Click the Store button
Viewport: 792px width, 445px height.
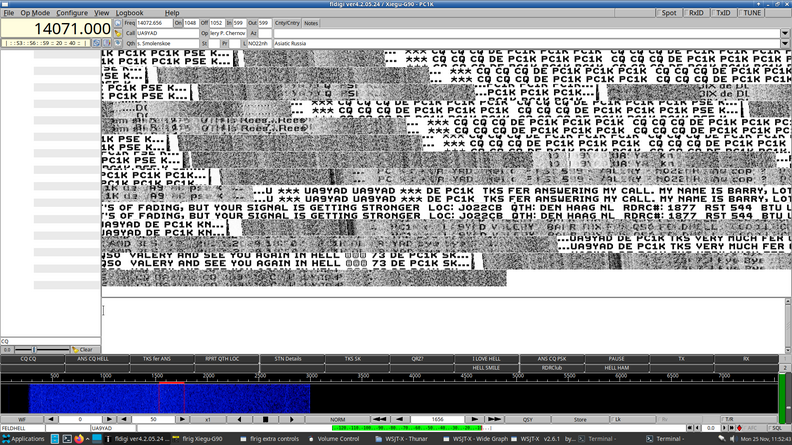580,419
